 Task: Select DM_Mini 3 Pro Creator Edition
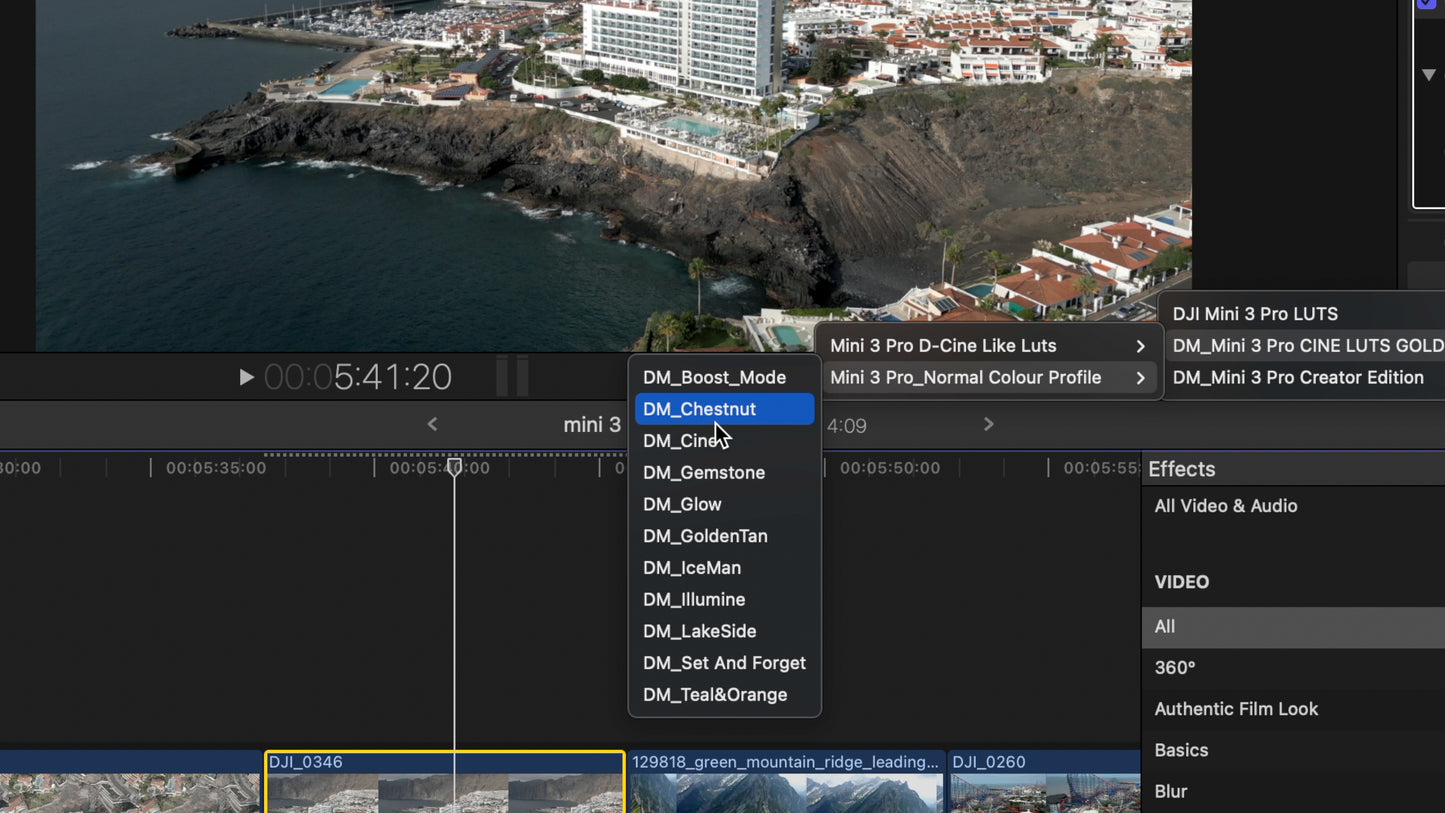tap(1299, 377)
